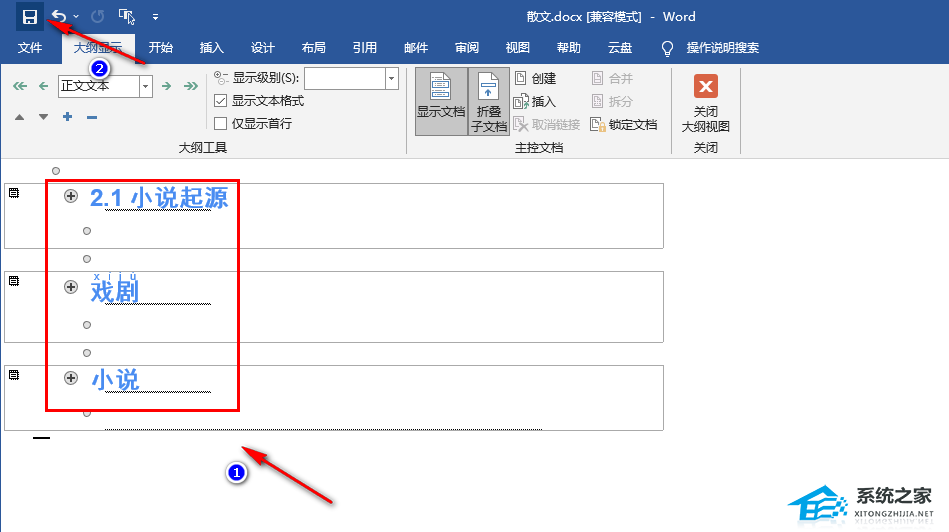The image size is (949, 532).
Task: Click the 合并 button
Action: (x=611, y=78)
